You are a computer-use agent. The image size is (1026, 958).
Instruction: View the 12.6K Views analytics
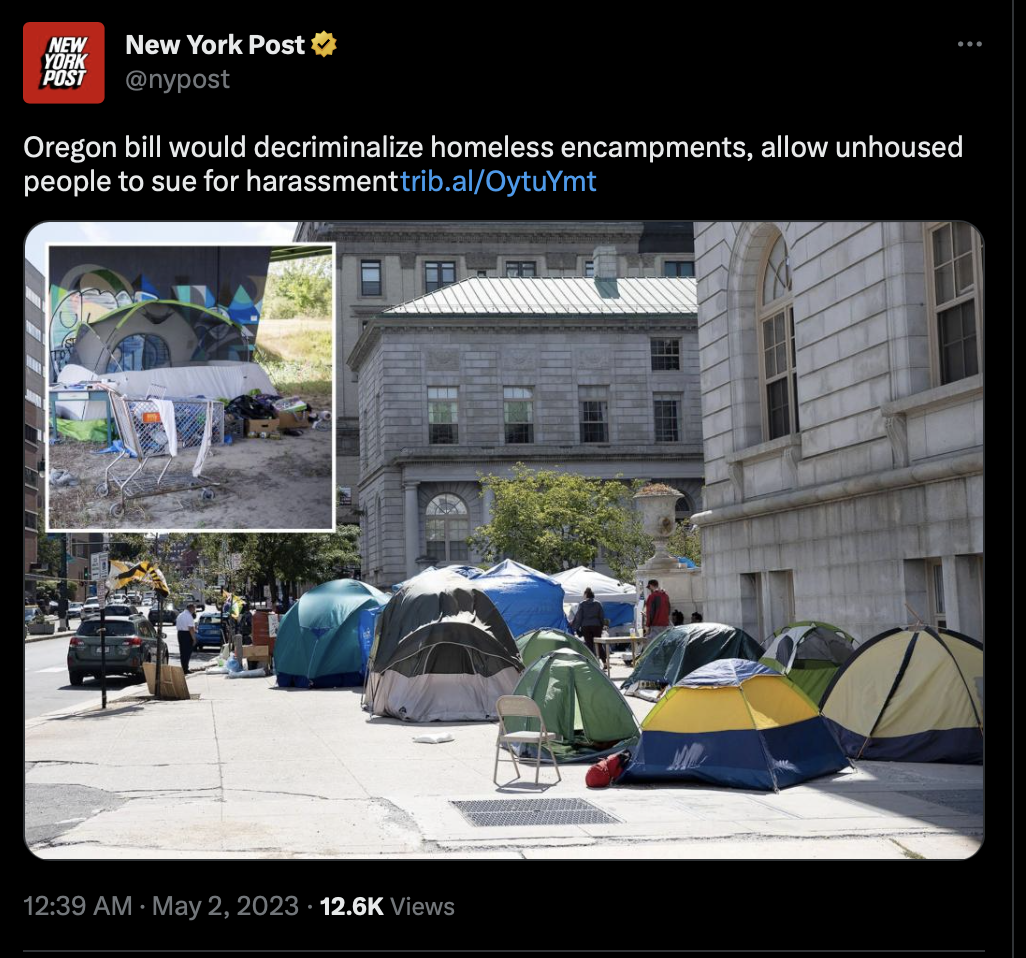click(387, 906)
